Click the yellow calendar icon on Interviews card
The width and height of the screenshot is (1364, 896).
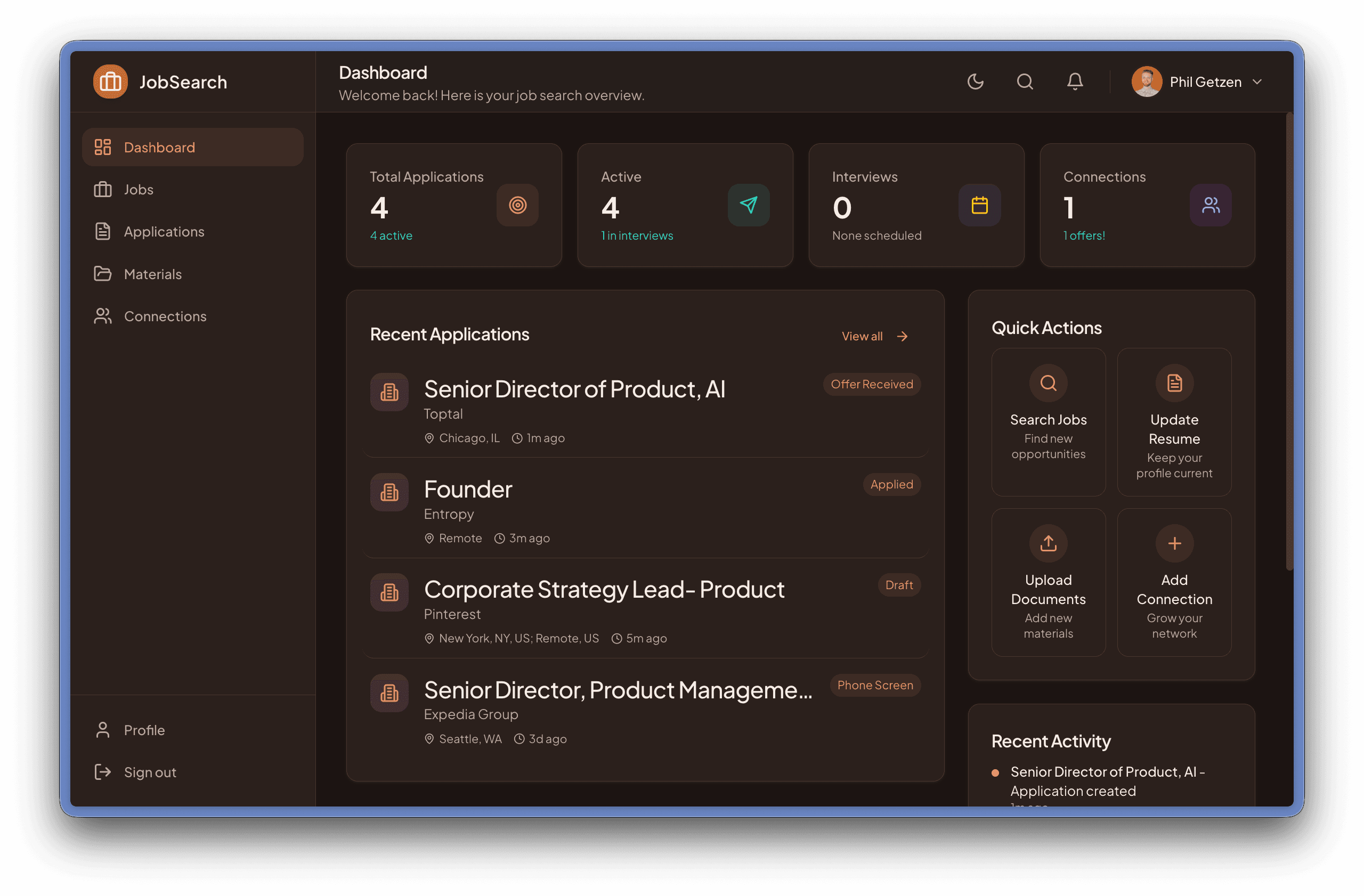tap(979, 205)
